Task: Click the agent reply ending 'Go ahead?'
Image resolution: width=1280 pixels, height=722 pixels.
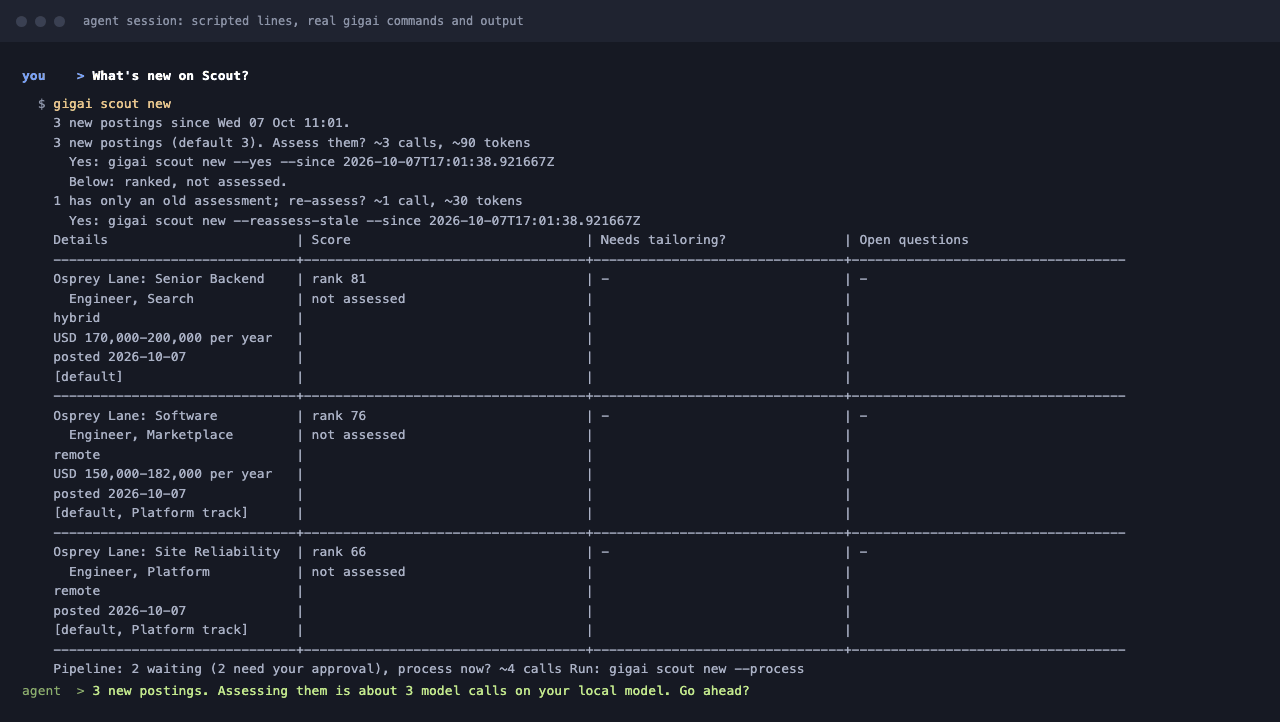Action: 421,691
